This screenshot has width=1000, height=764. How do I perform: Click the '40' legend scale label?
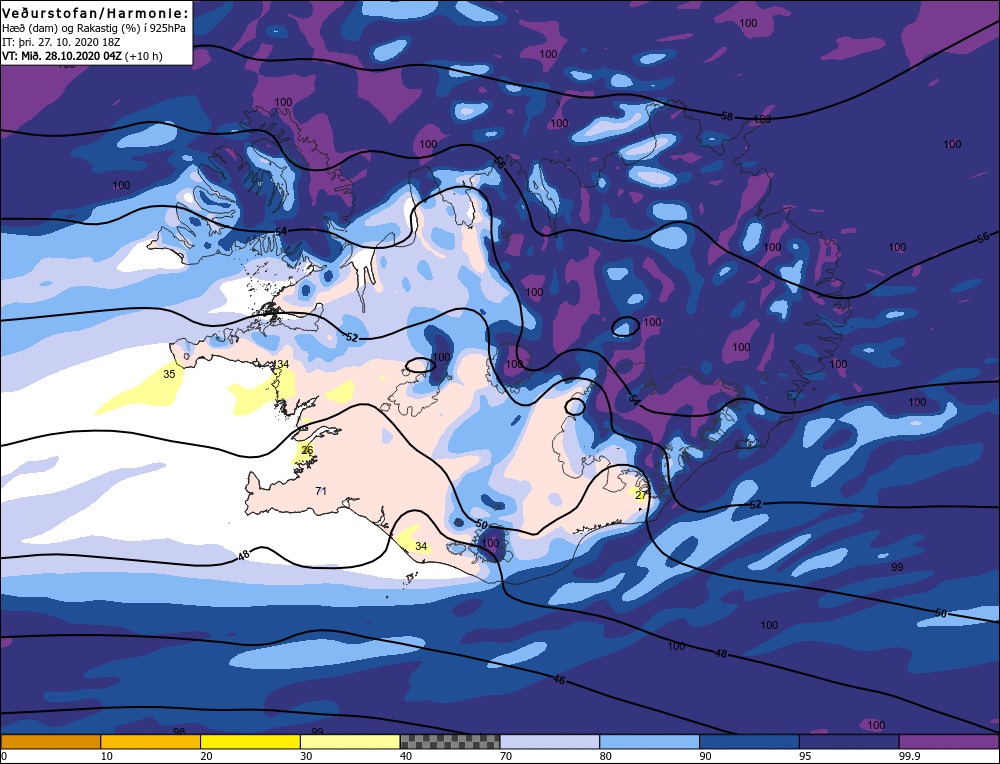click(406, 756)
